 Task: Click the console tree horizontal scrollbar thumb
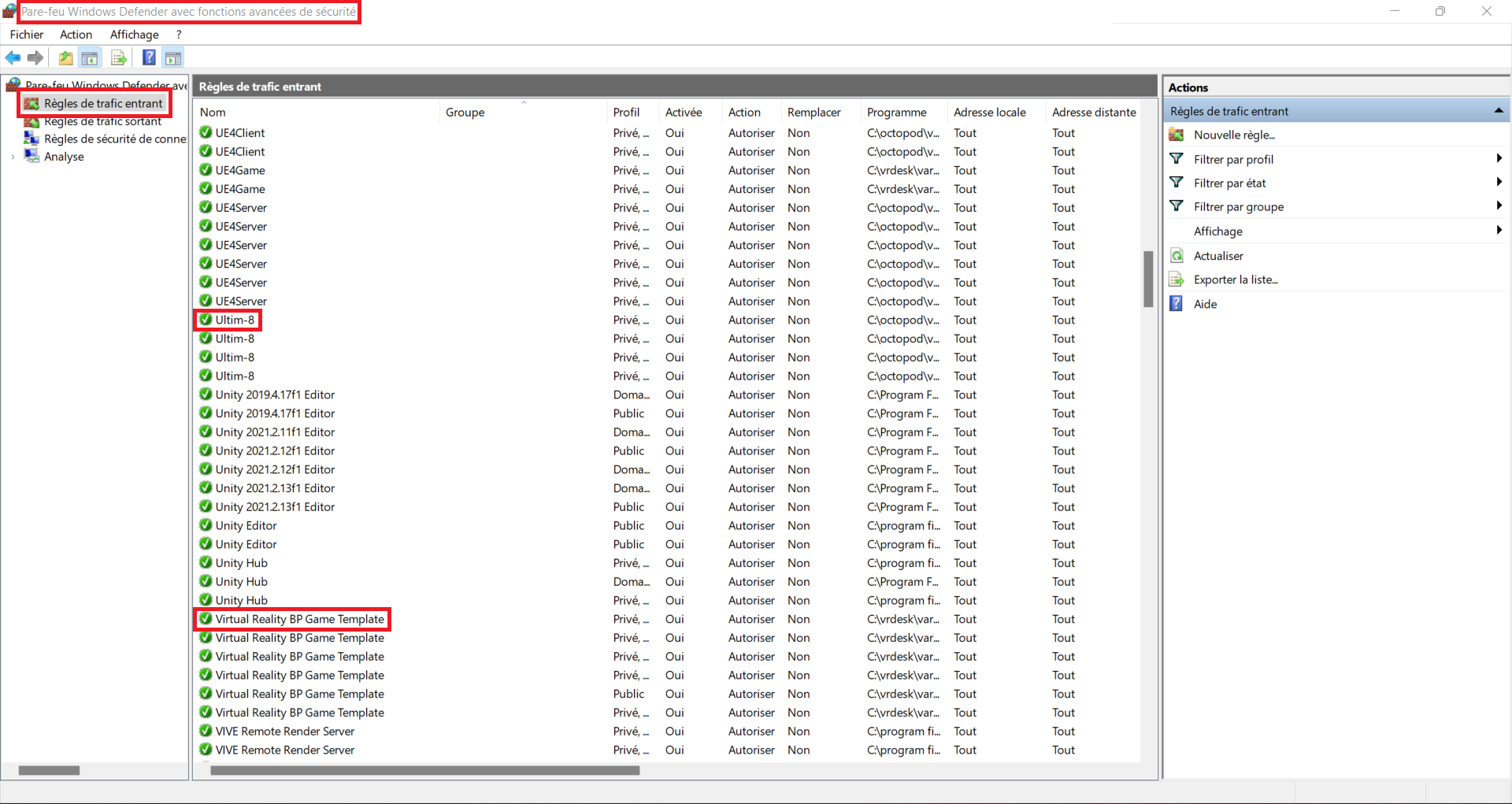pyautogui.click(x=49, y=770)
